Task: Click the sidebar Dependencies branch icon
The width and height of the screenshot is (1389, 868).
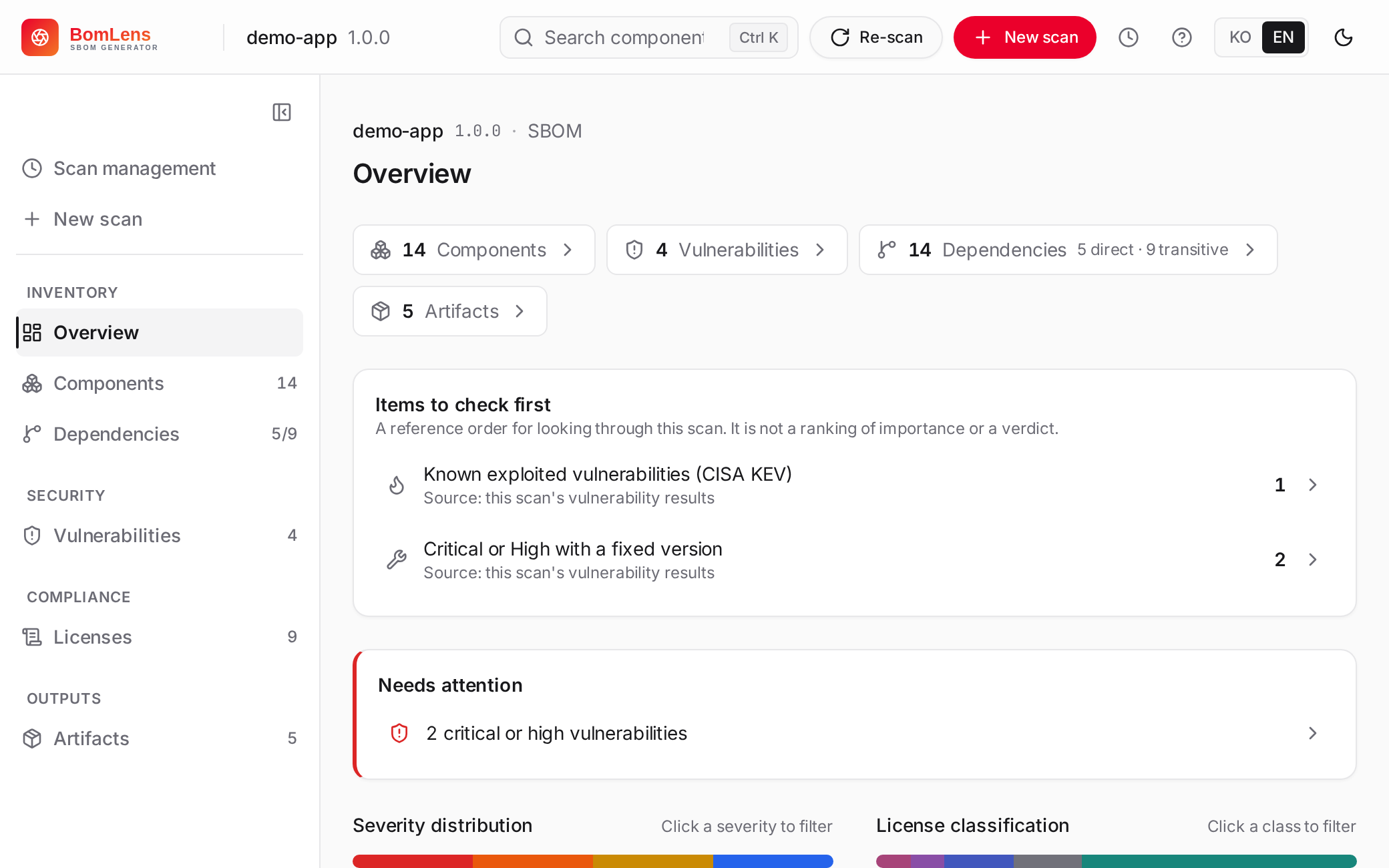Action: [32, 434]
